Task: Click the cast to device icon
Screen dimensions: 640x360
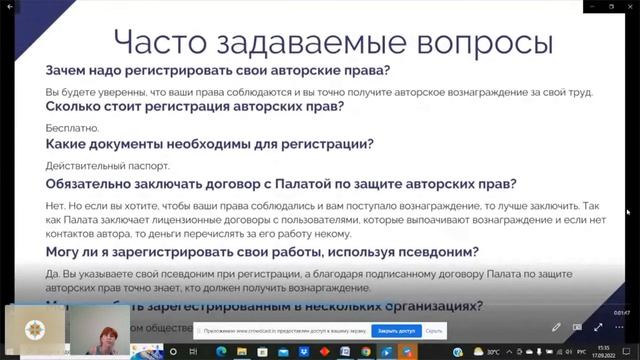Action: [577, 327]
